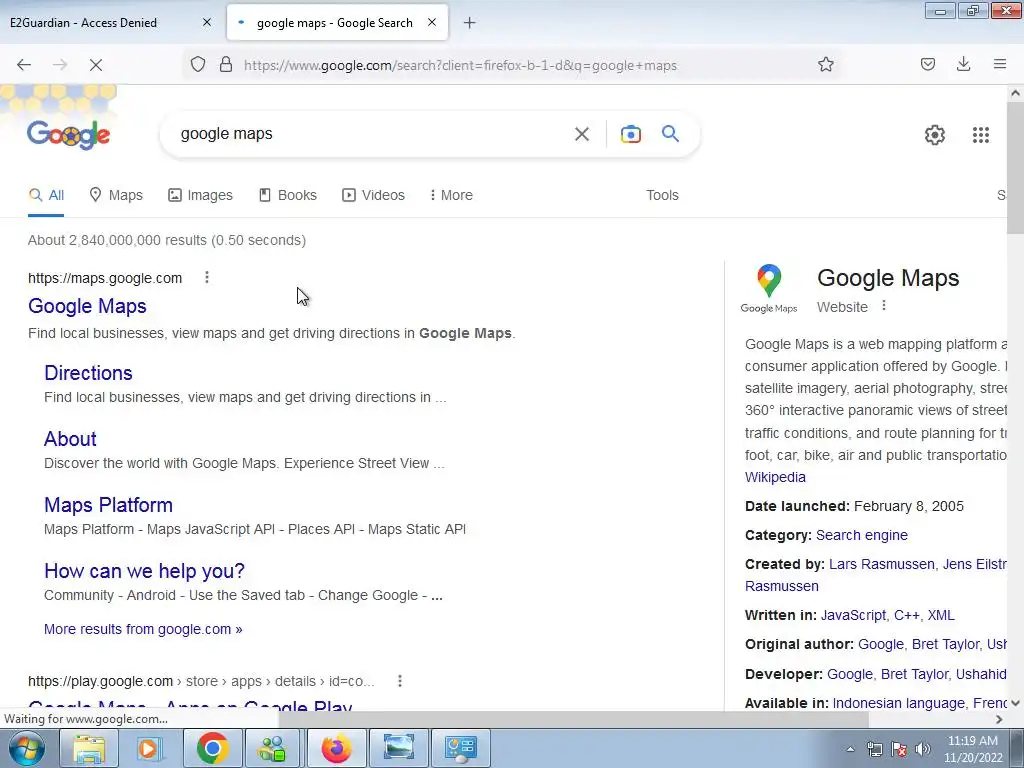Open options for play.google.com result
This screenshot has width=1024, height=768.
(x=400, y=681)
